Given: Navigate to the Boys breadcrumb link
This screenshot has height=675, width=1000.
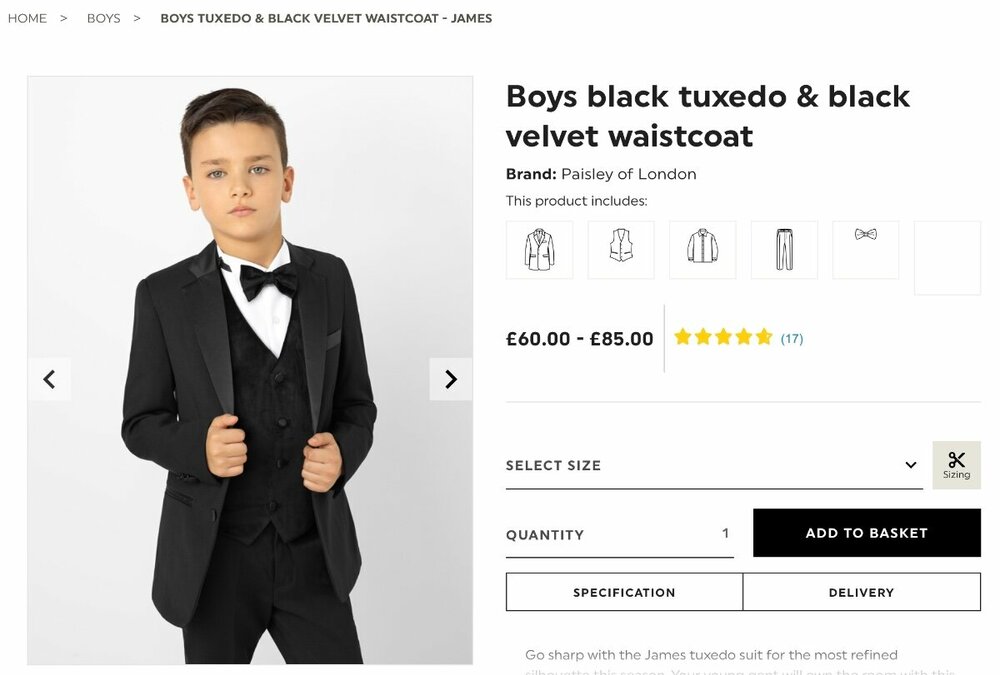Looking at the screenshot, I should point(103,18).
